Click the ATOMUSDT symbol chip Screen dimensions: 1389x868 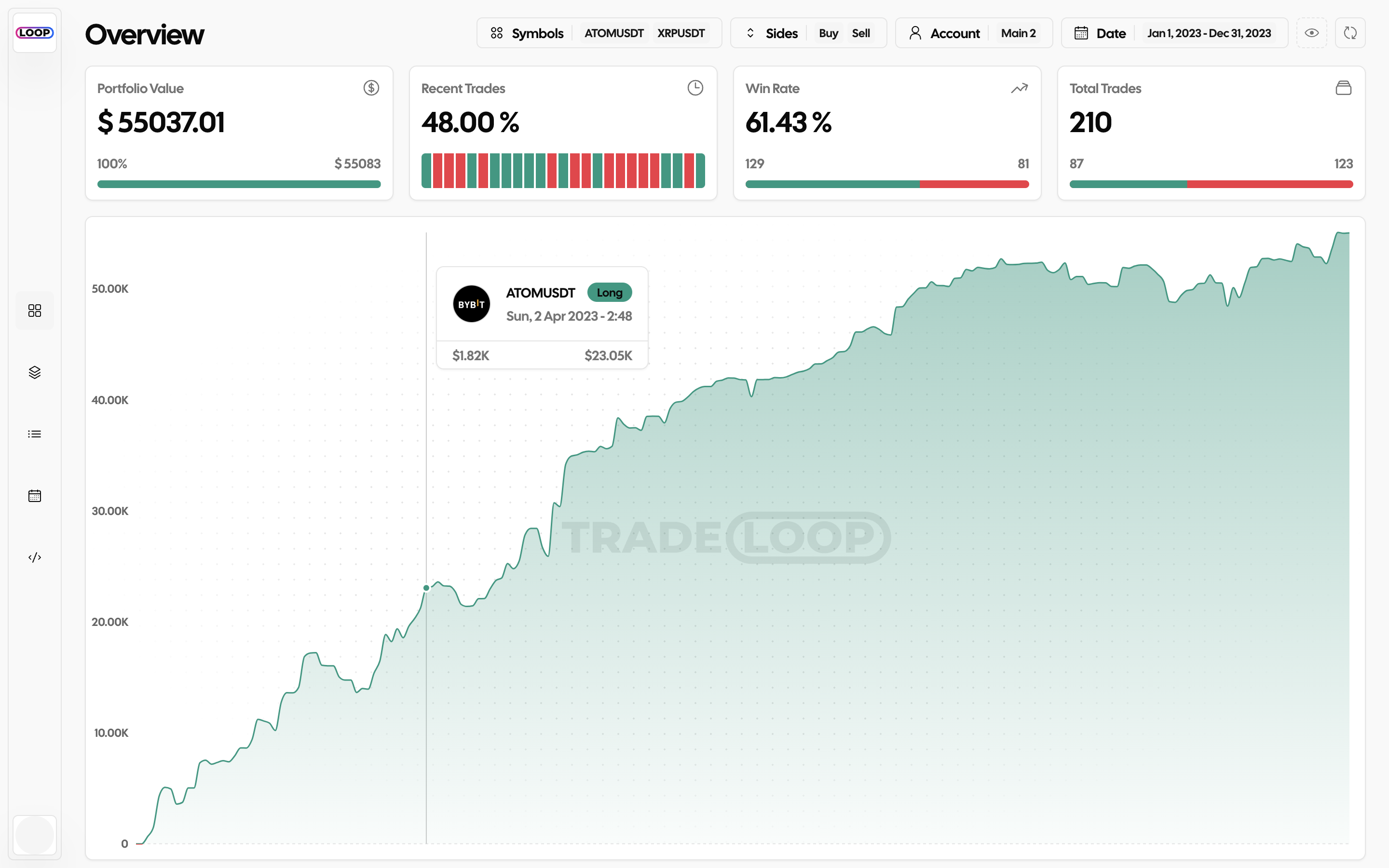[x=613, y=33]
